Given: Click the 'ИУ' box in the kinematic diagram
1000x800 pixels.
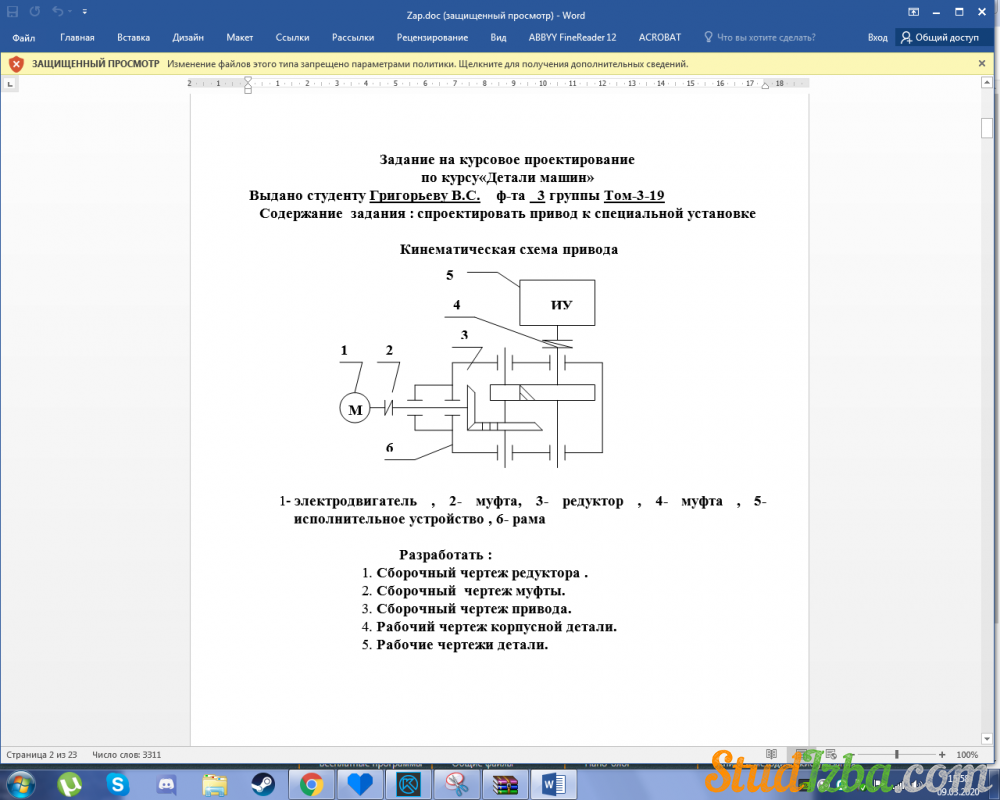Looking at the screenshot, I should 557,303.
